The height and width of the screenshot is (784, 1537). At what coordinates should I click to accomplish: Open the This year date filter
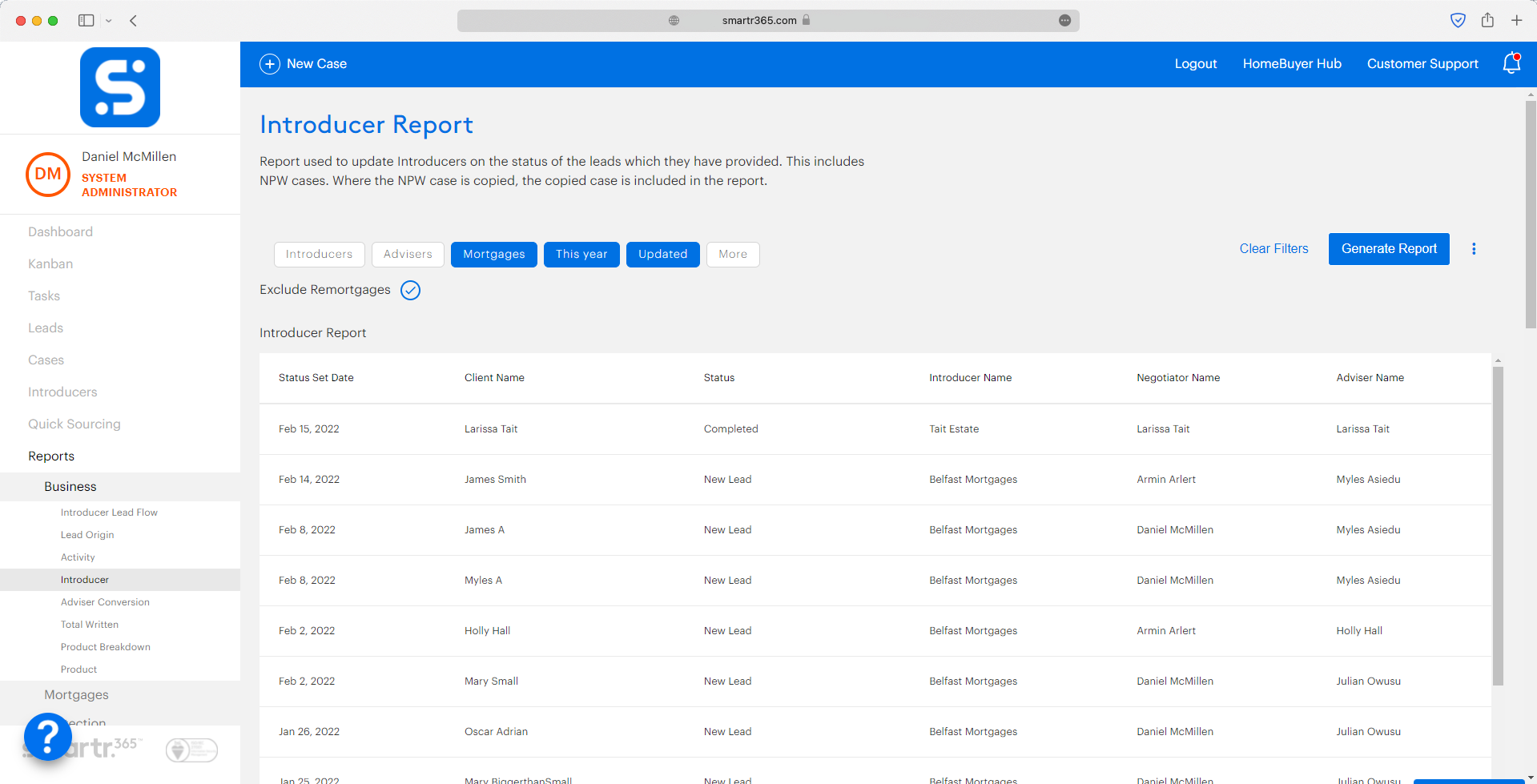click(581, 255)
